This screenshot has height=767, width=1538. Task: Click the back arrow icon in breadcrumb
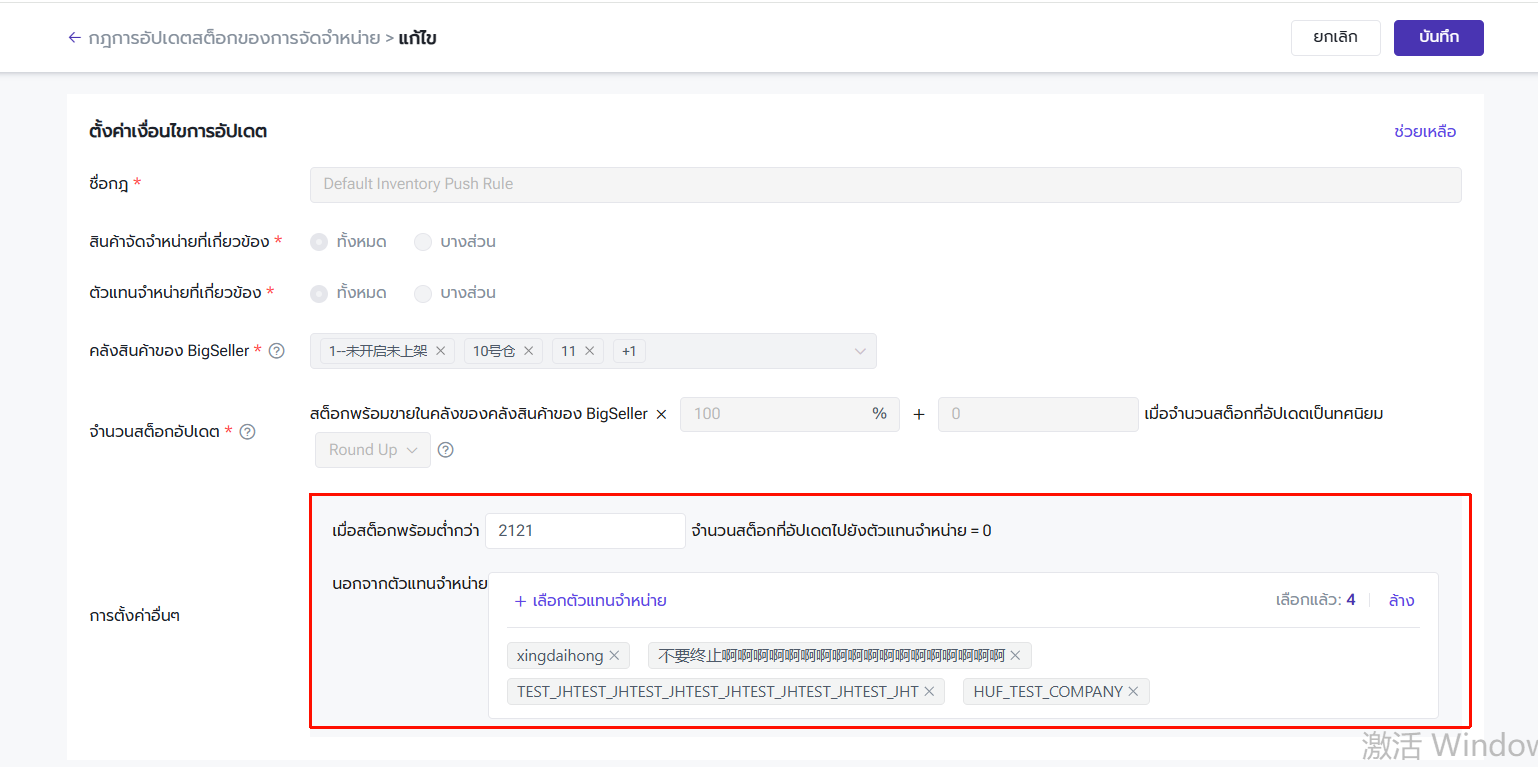(x=74, y=38)
